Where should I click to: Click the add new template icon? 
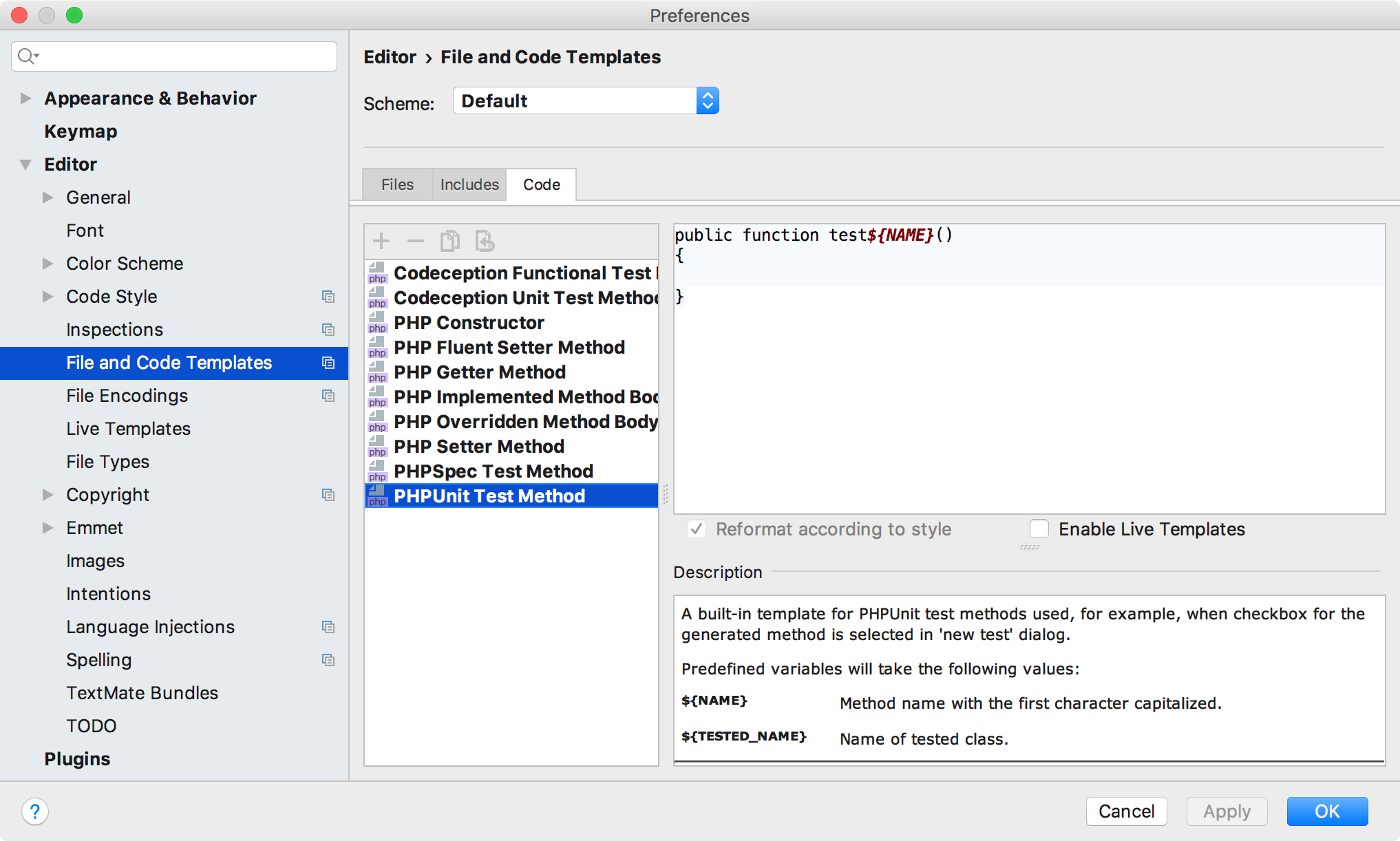point(381,241)
